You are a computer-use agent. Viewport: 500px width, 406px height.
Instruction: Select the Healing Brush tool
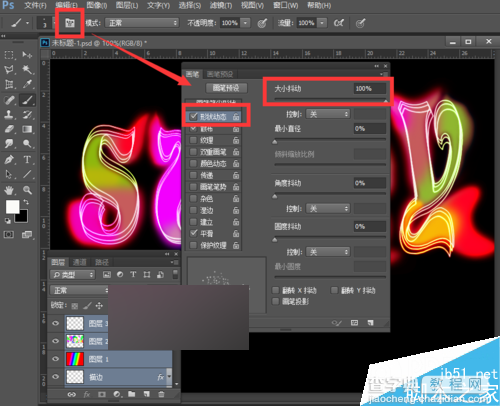(x=9, y=100)
